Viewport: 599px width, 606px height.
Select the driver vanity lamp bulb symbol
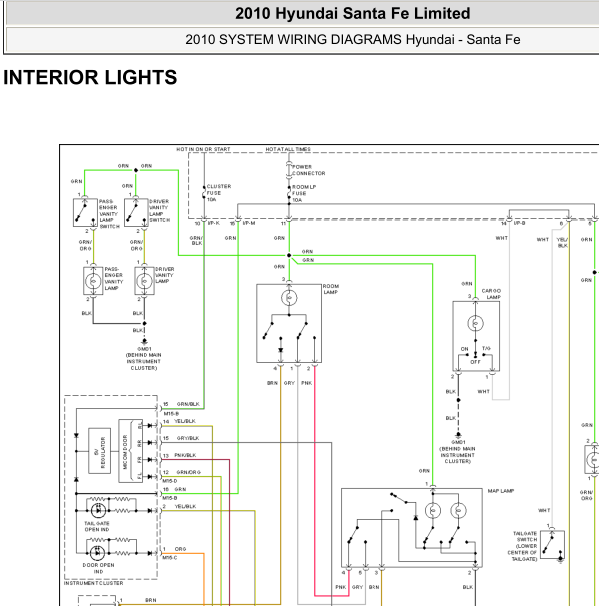(x=144, y=281)
